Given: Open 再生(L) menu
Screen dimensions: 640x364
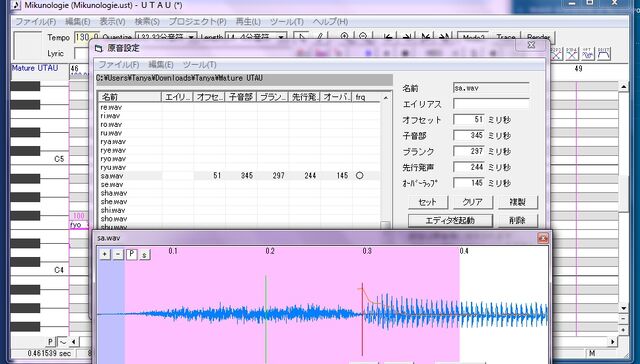Looking at the screenshot, I should [248, 22].
